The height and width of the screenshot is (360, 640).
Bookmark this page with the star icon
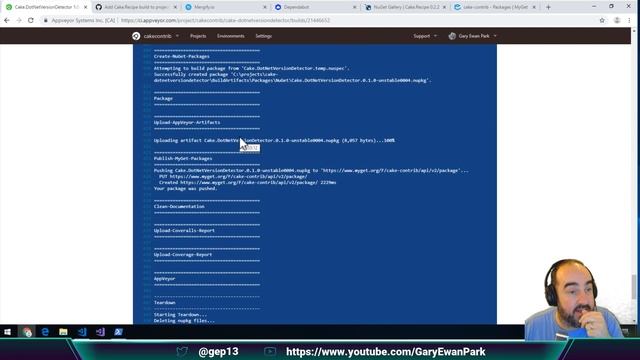(602, 20)
